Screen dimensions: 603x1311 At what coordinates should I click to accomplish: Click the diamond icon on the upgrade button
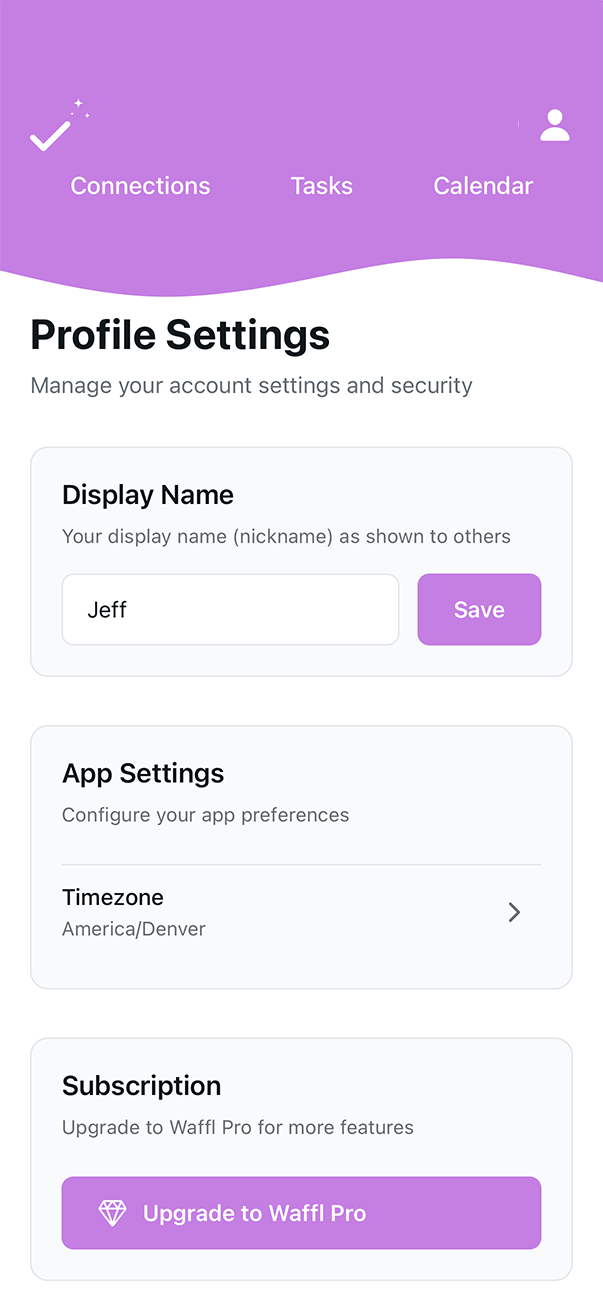pyautogui.click(x=113, y=1212)
